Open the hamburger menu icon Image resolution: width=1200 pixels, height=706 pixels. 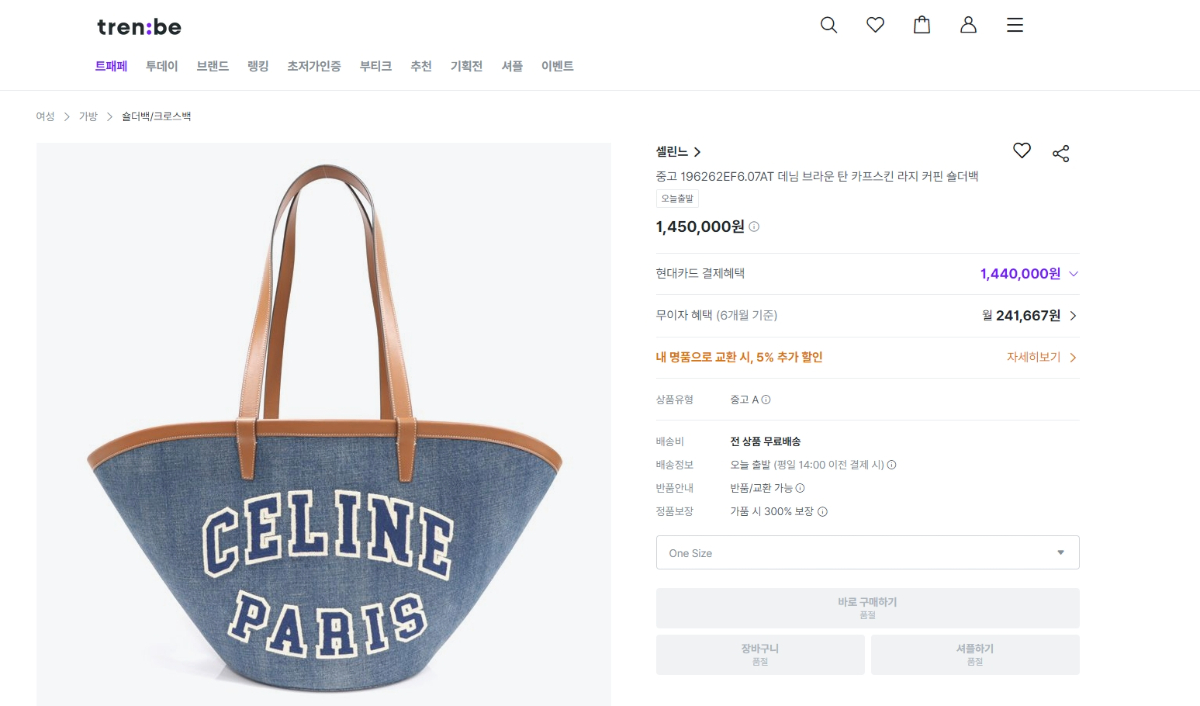1015,25
